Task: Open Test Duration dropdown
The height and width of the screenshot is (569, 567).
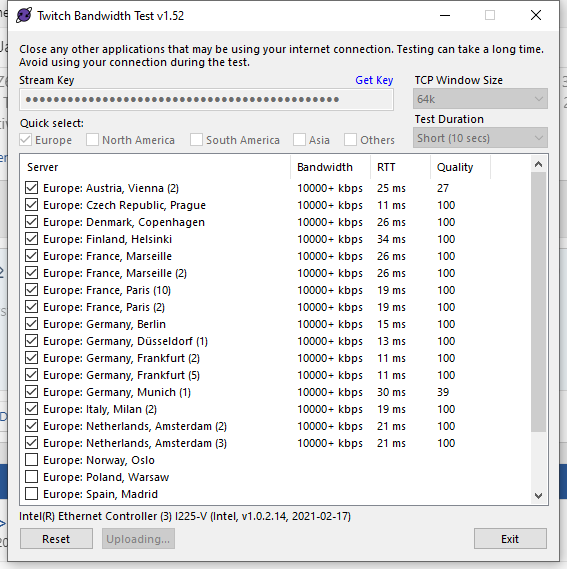Action: point(480,138)
